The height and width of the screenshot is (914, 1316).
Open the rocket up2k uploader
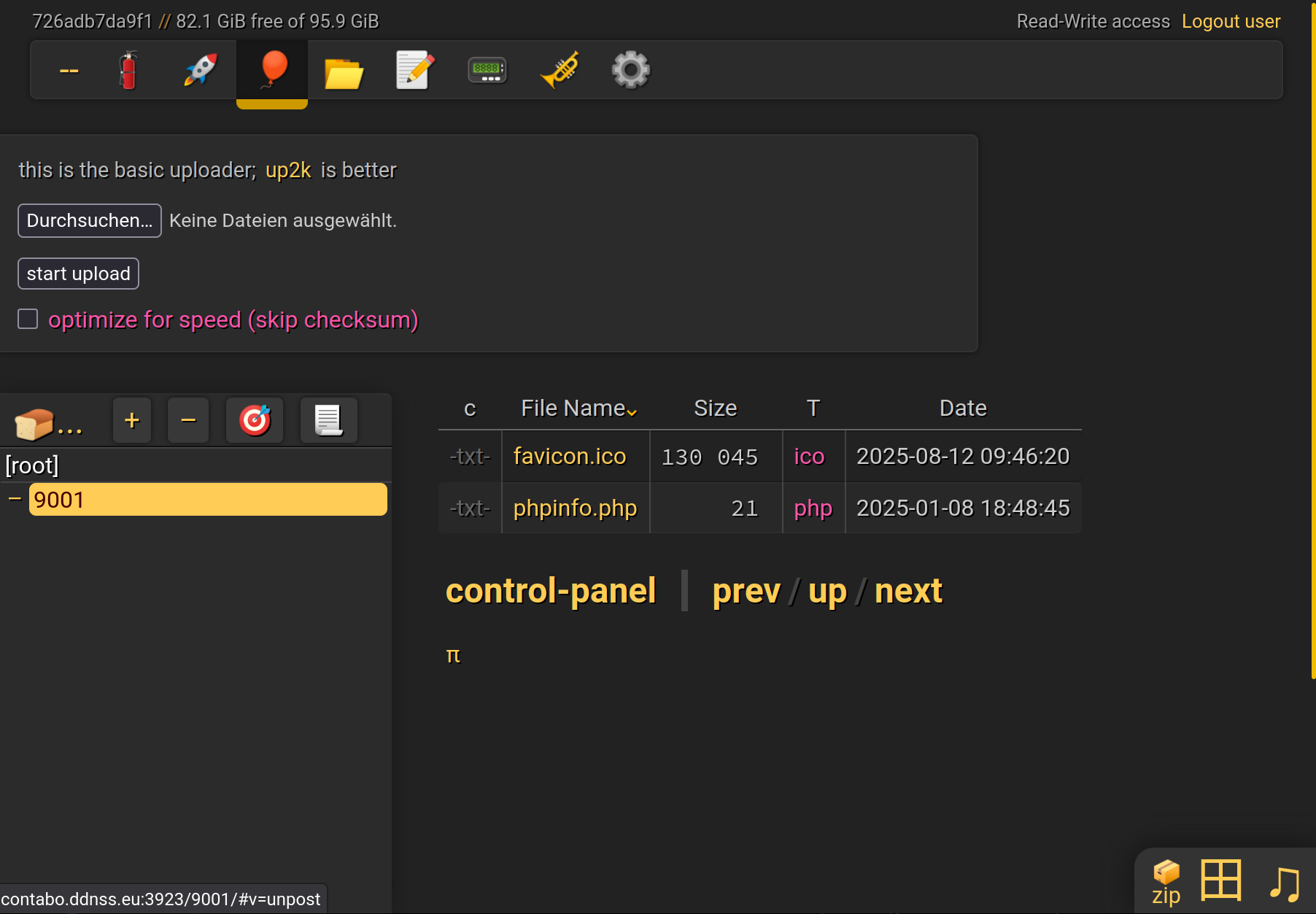coord(201,71)
